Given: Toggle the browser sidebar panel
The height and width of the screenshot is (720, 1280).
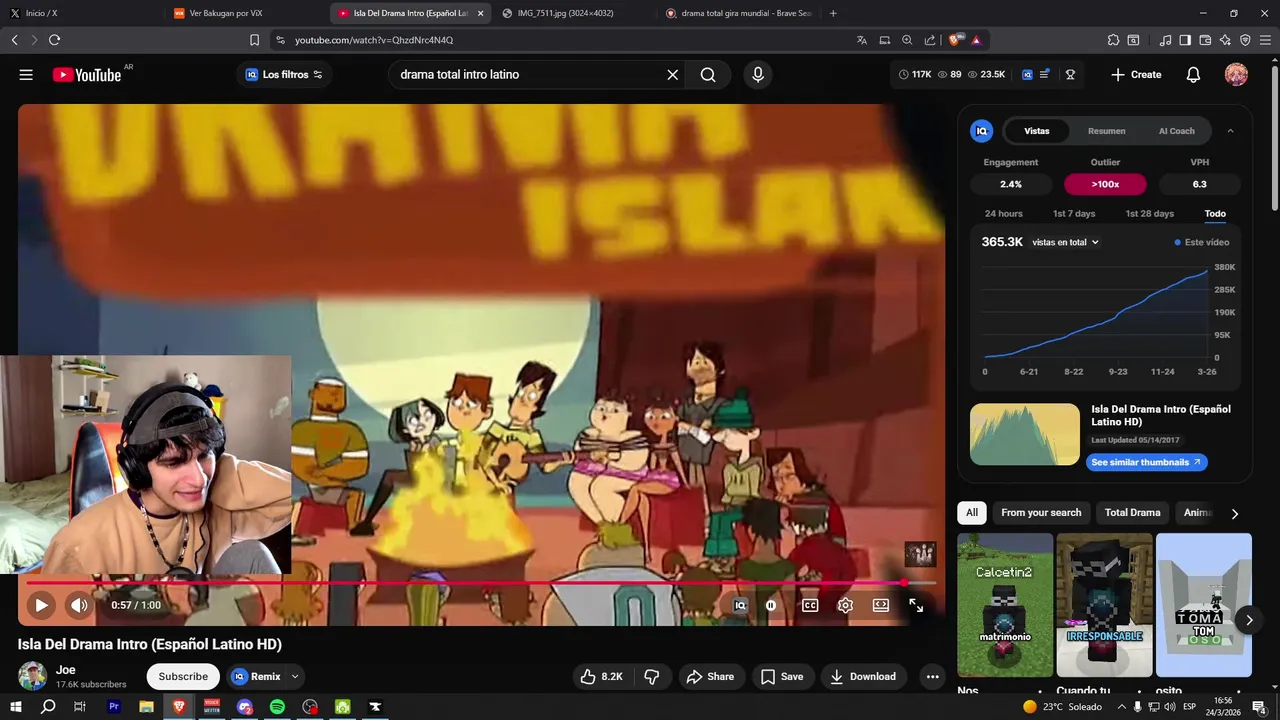Looking at the screenshot, I should [x=1185, y=40].
